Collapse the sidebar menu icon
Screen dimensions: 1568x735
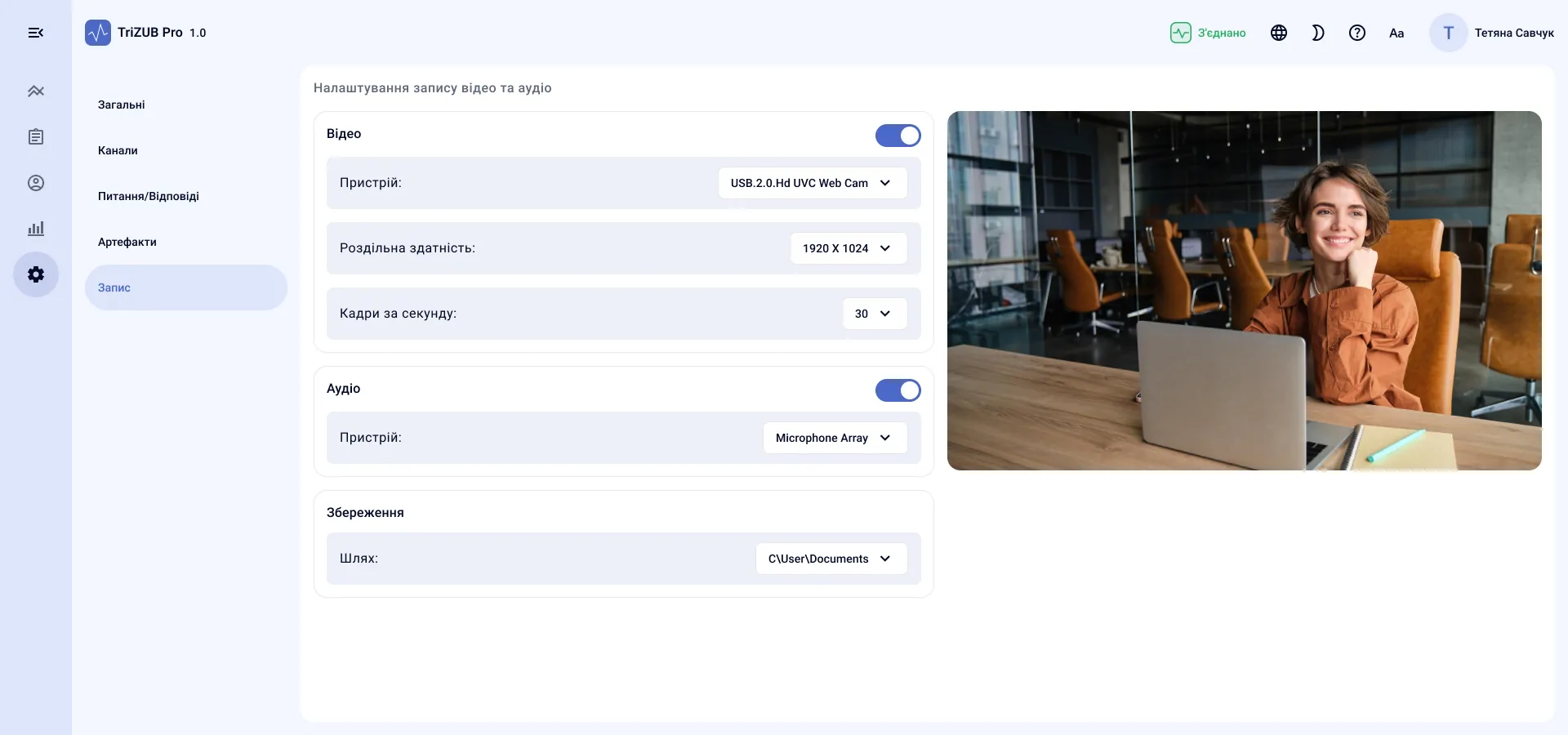click(35, 33)
